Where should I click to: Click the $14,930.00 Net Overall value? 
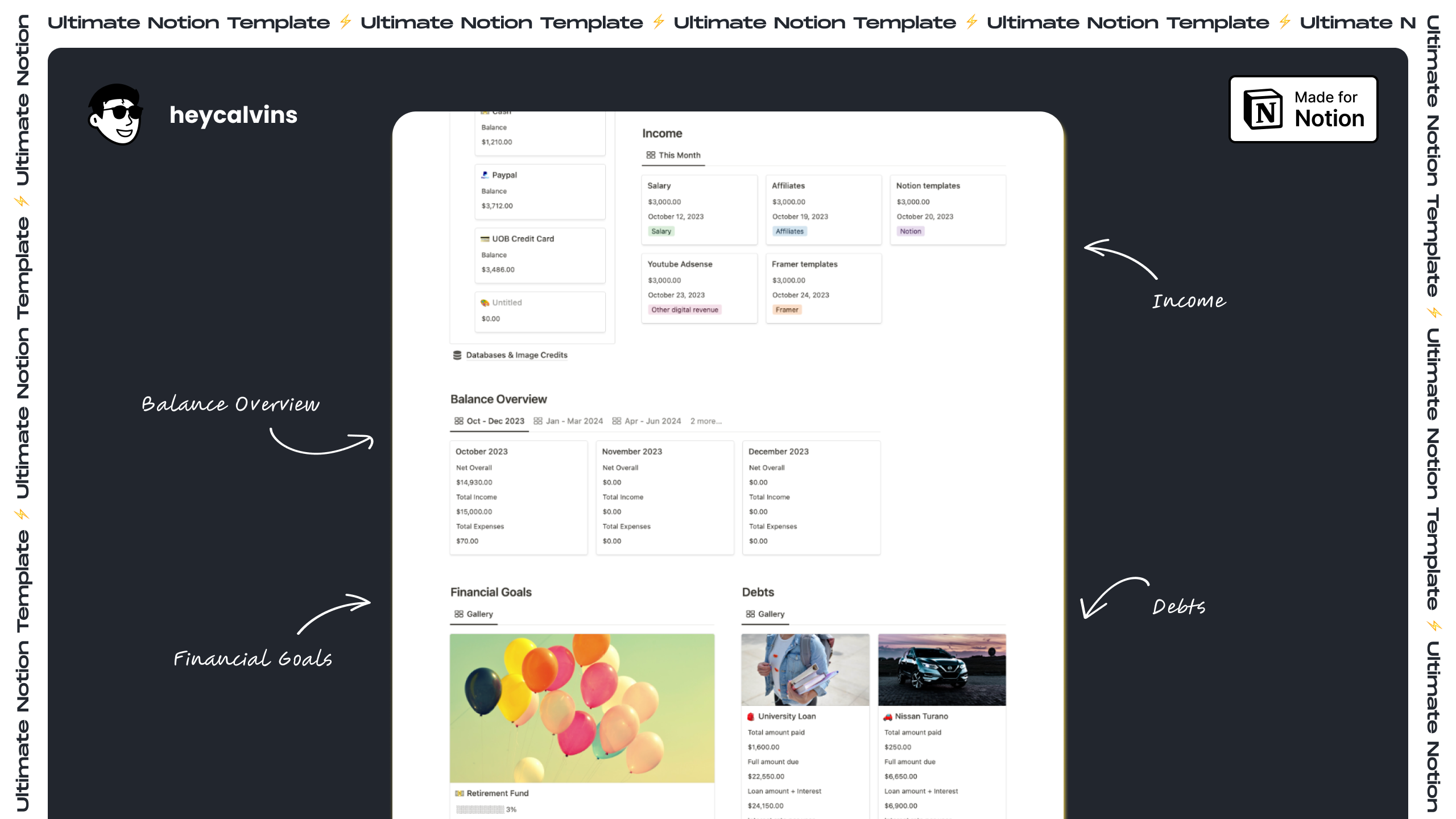[x=474, y=482]
